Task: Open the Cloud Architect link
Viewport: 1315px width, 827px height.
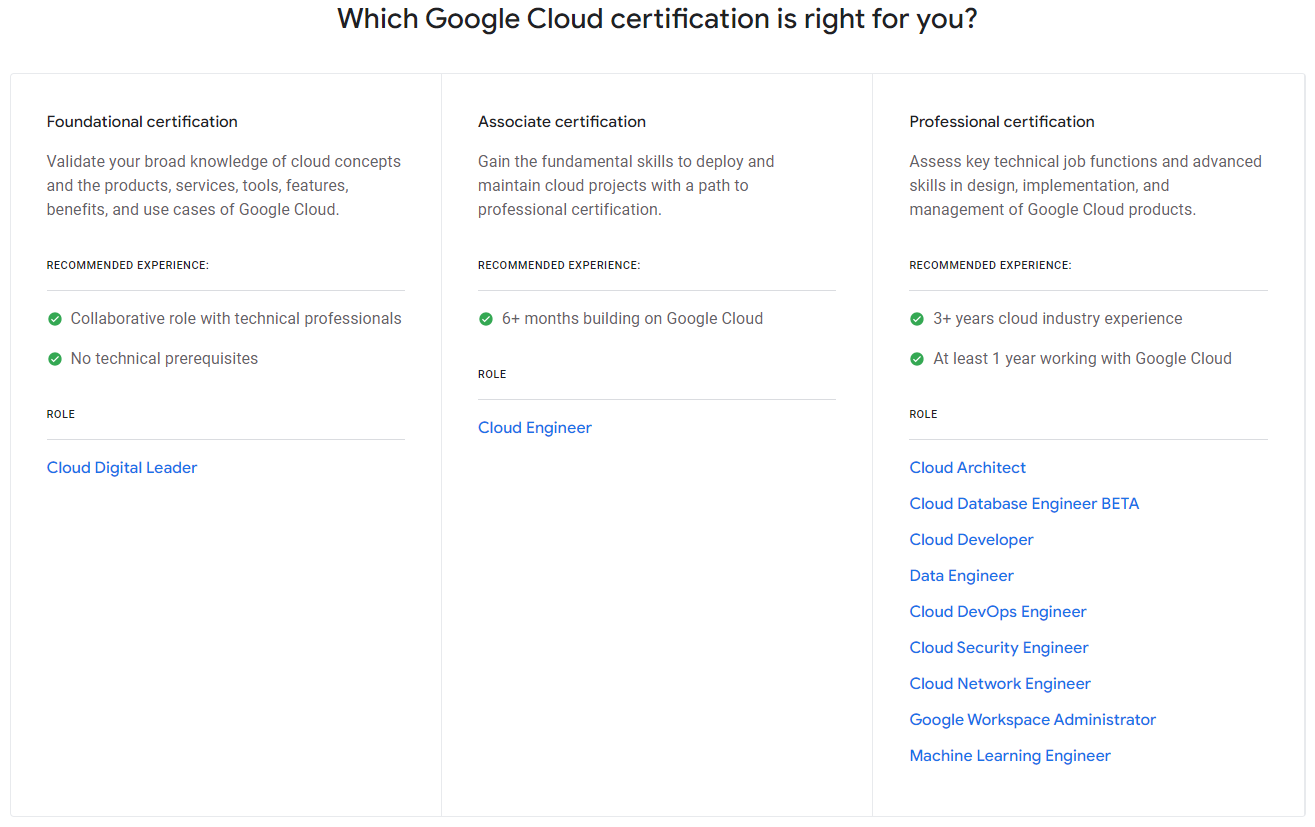Action: click(x=968, y=467)
